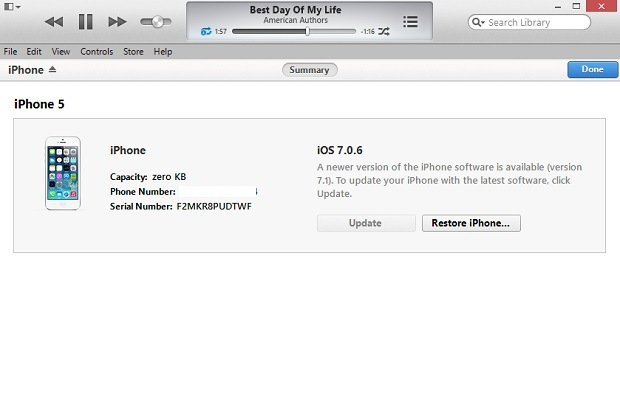Screen dimensions: 620x405
Task: Click the remaining time -1:16
Action: (368, 31)
